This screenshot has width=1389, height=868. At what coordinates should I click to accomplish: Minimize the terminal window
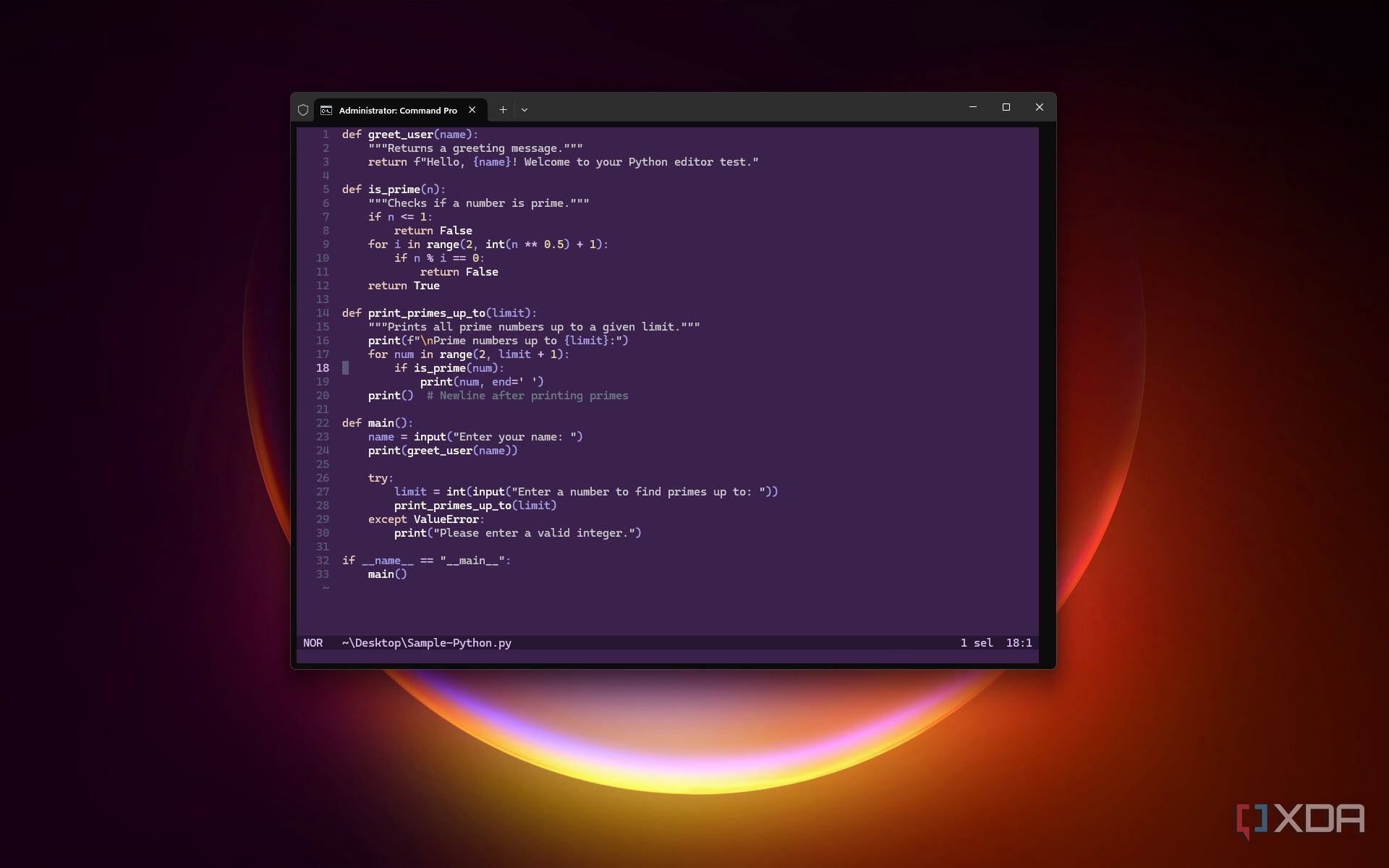(972, 107)
